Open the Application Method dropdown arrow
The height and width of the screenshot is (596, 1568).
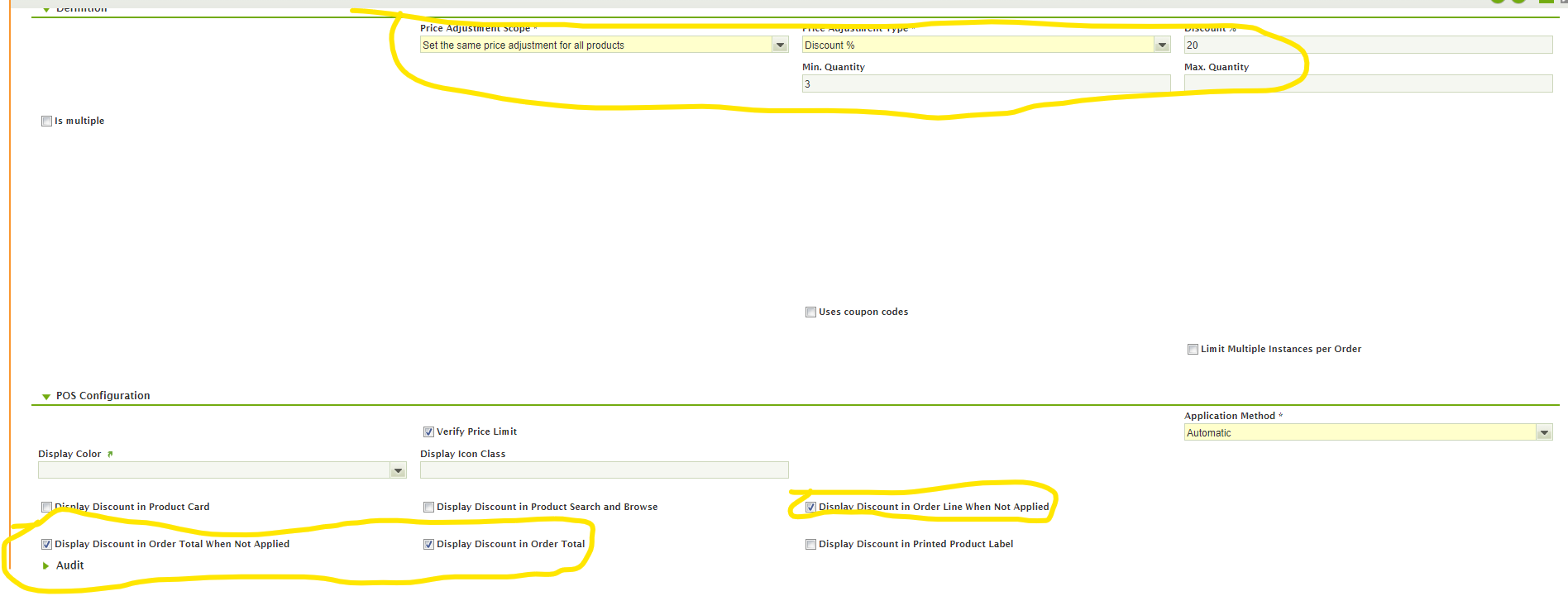(1544, 433)
